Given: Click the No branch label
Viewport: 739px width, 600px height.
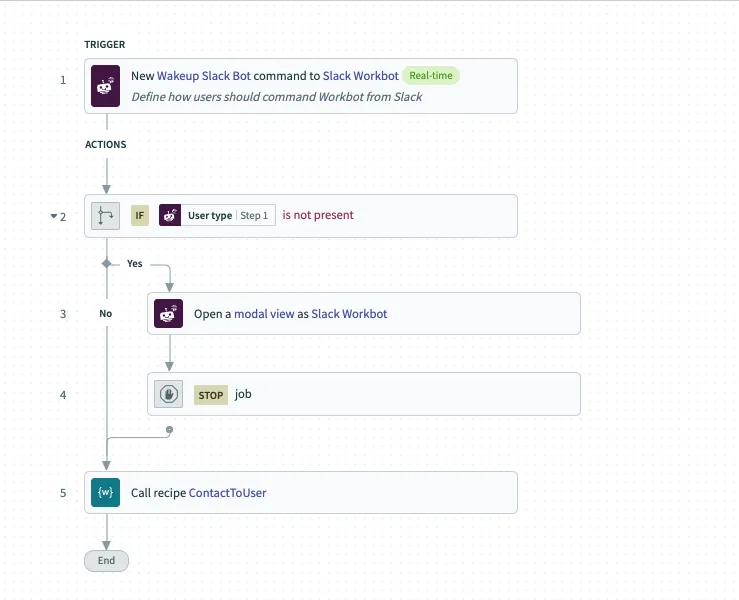Looking at the screenshot, I should (106, 313).
